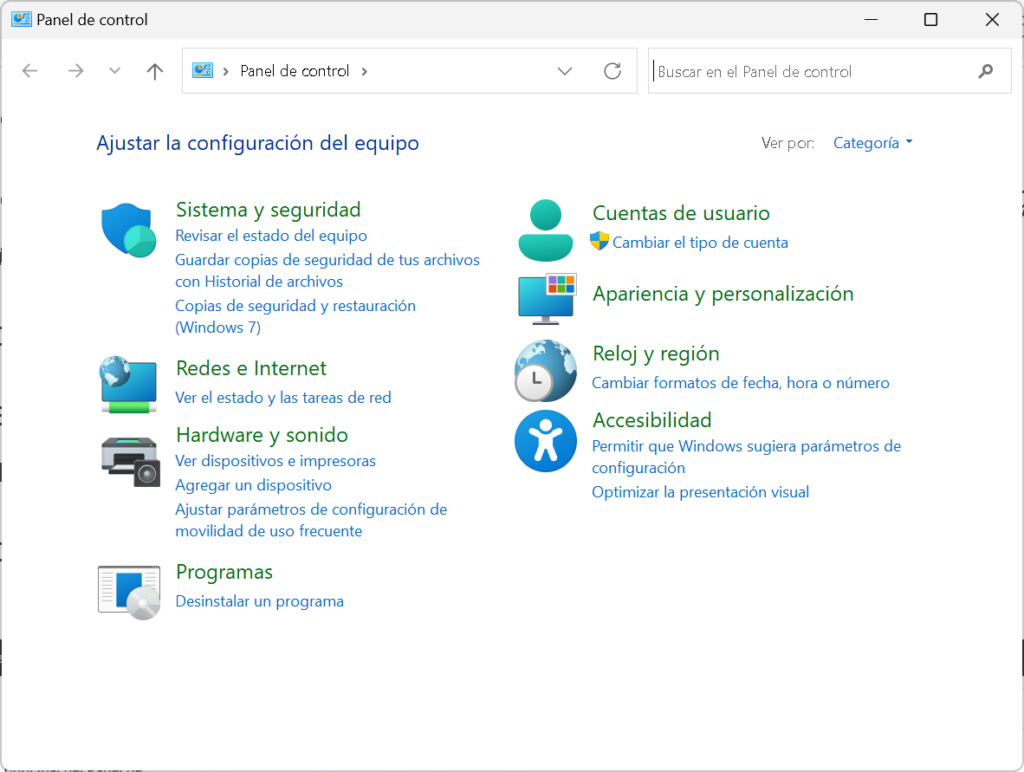Open Sistema y seguridad category heading
The image size is (1024, 772).
coord(268,209)
